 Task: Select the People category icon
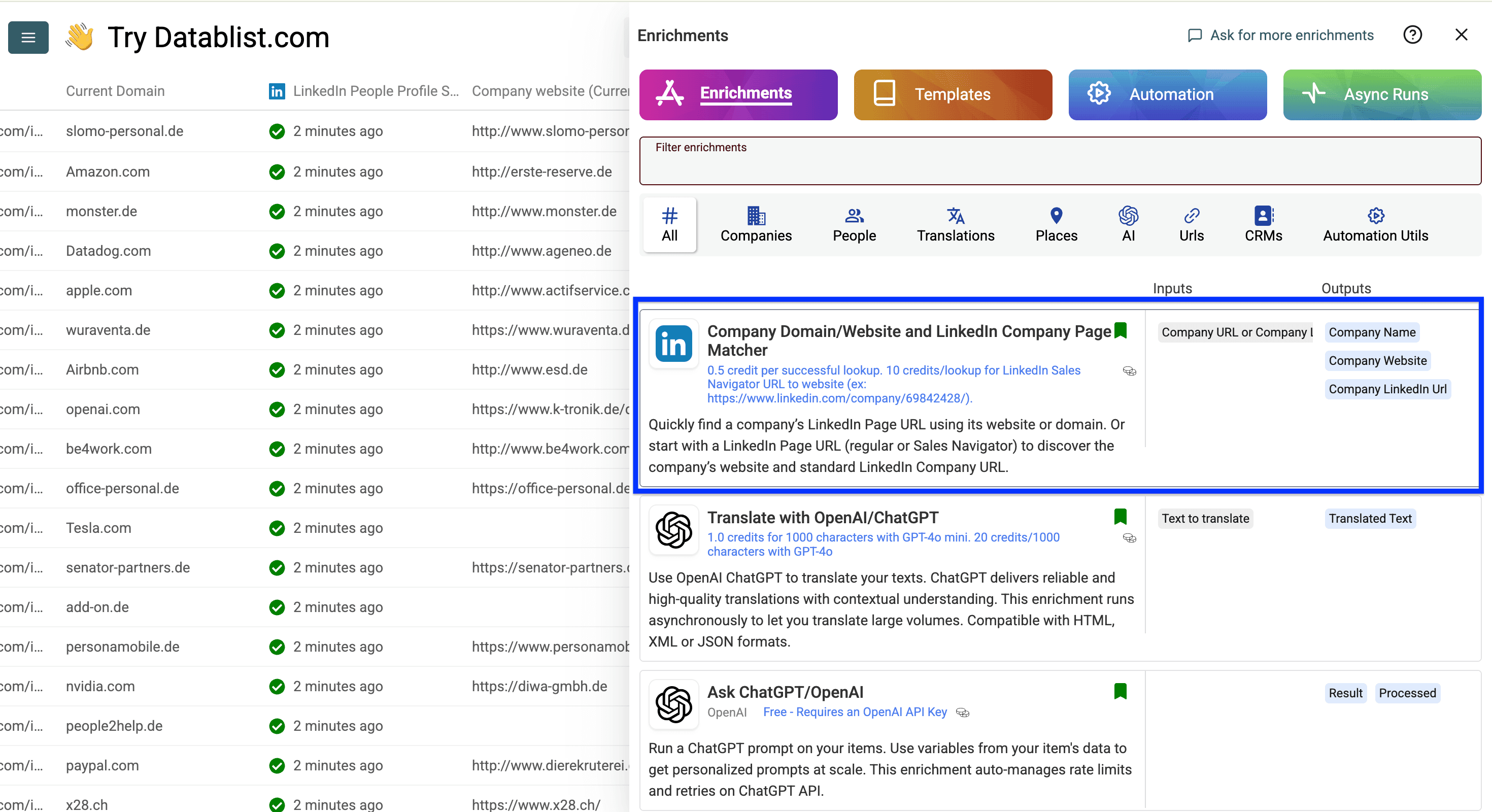[x=854, y=225]
